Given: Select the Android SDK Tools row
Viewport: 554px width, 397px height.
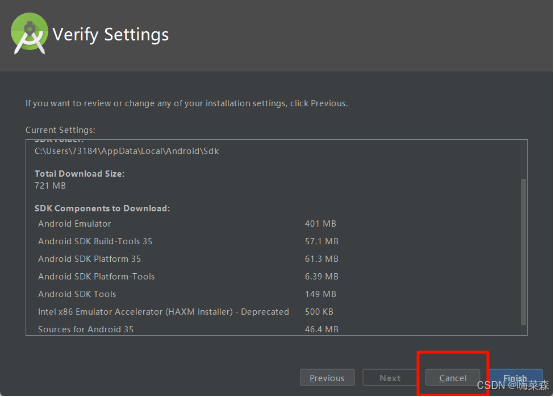Looking at the screenshot, I should tap(188, 294).
